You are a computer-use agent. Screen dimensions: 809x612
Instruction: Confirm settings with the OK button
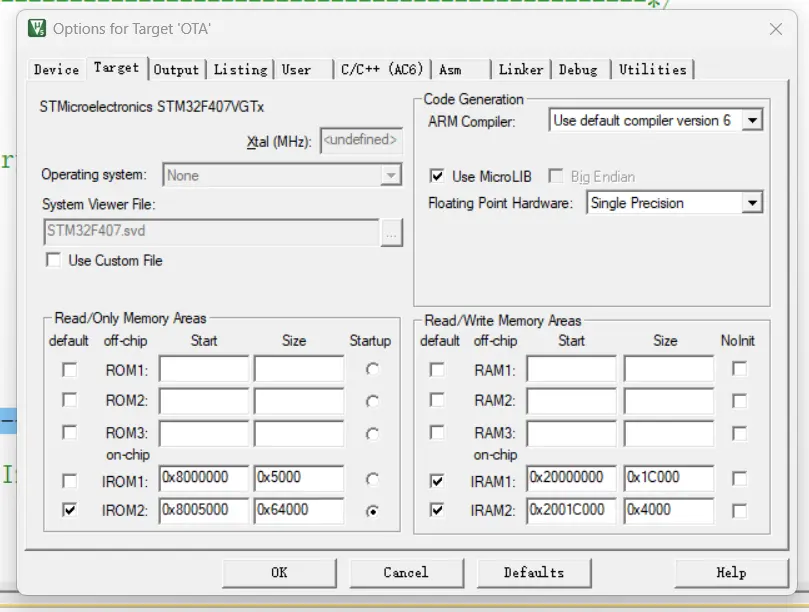point(279,573)
